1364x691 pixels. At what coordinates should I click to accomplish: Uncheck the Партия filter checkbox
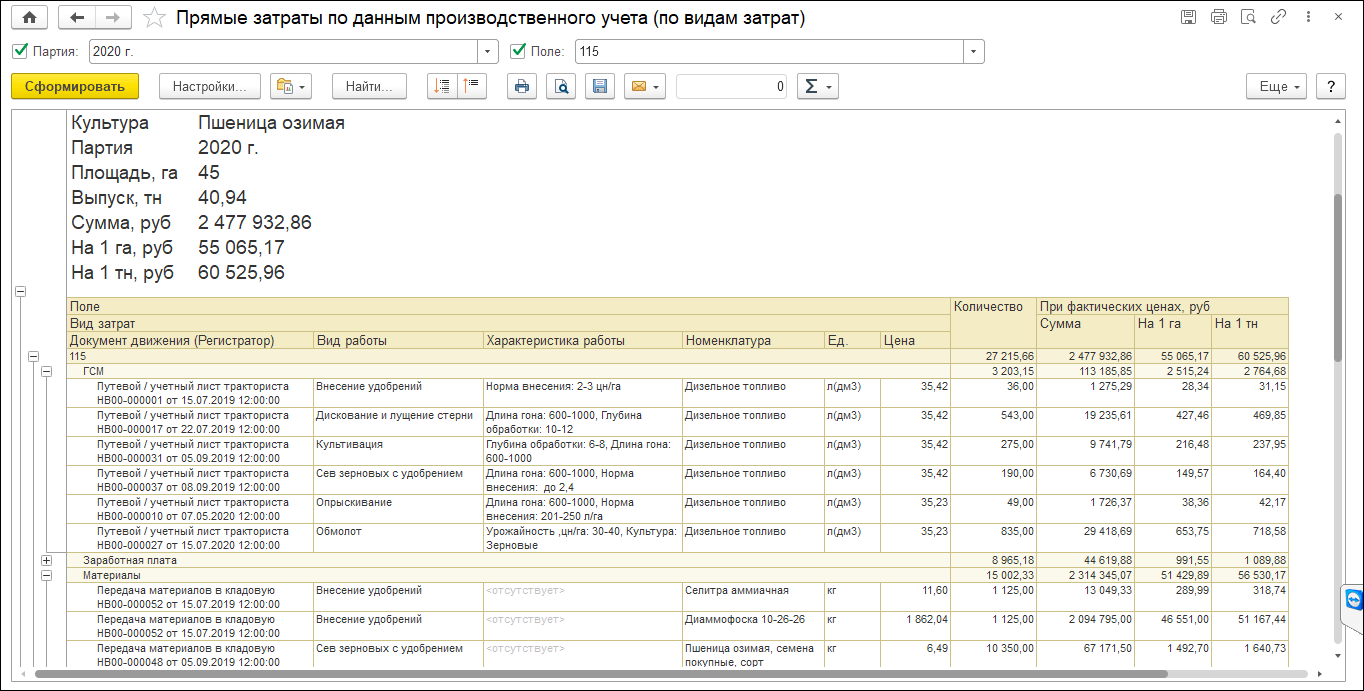pyautogui.click(x=20, y=52)
